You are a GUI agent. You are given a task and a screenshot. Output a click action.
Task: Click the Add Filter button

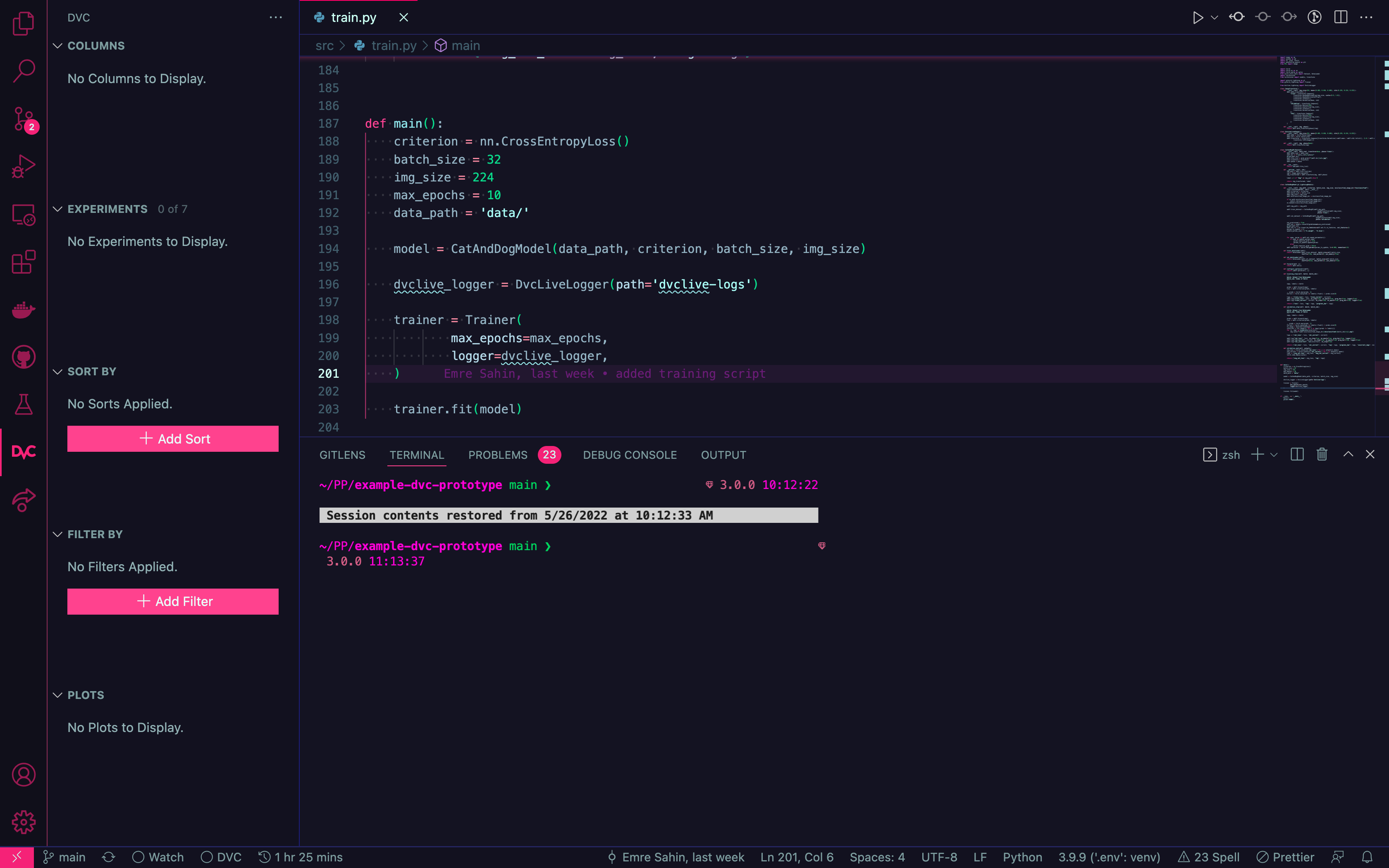[x=173, y=601]
